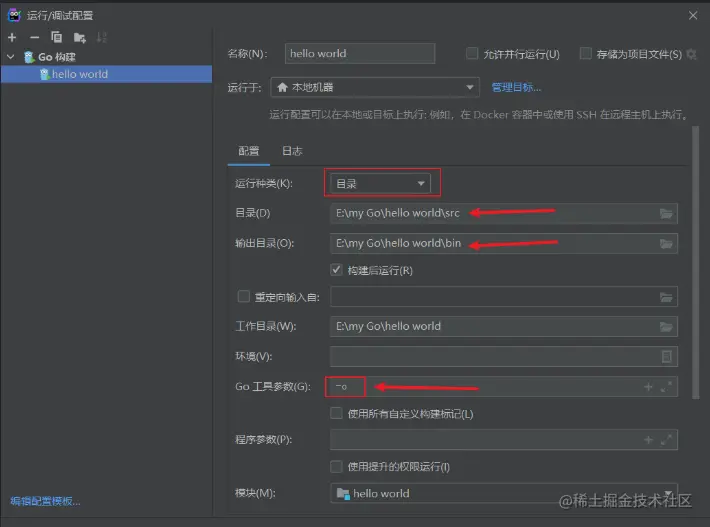Add a new run configuration with plus icon
The image size is (710, 527).
coord(12,38)
